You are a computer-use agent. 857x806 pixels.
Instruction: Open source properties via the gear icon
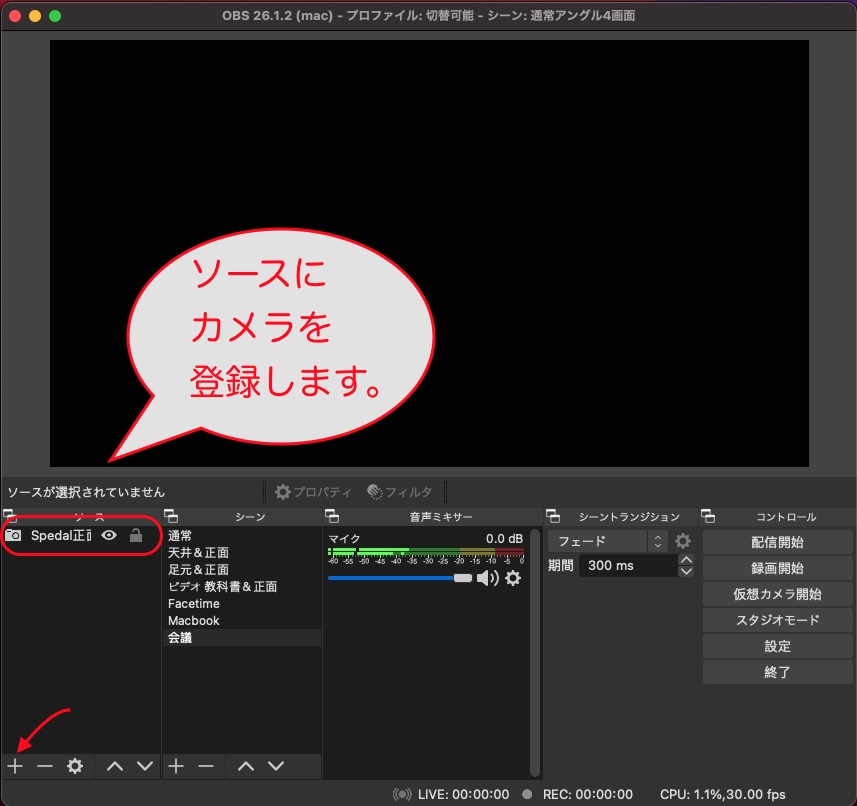pos(74,766)
